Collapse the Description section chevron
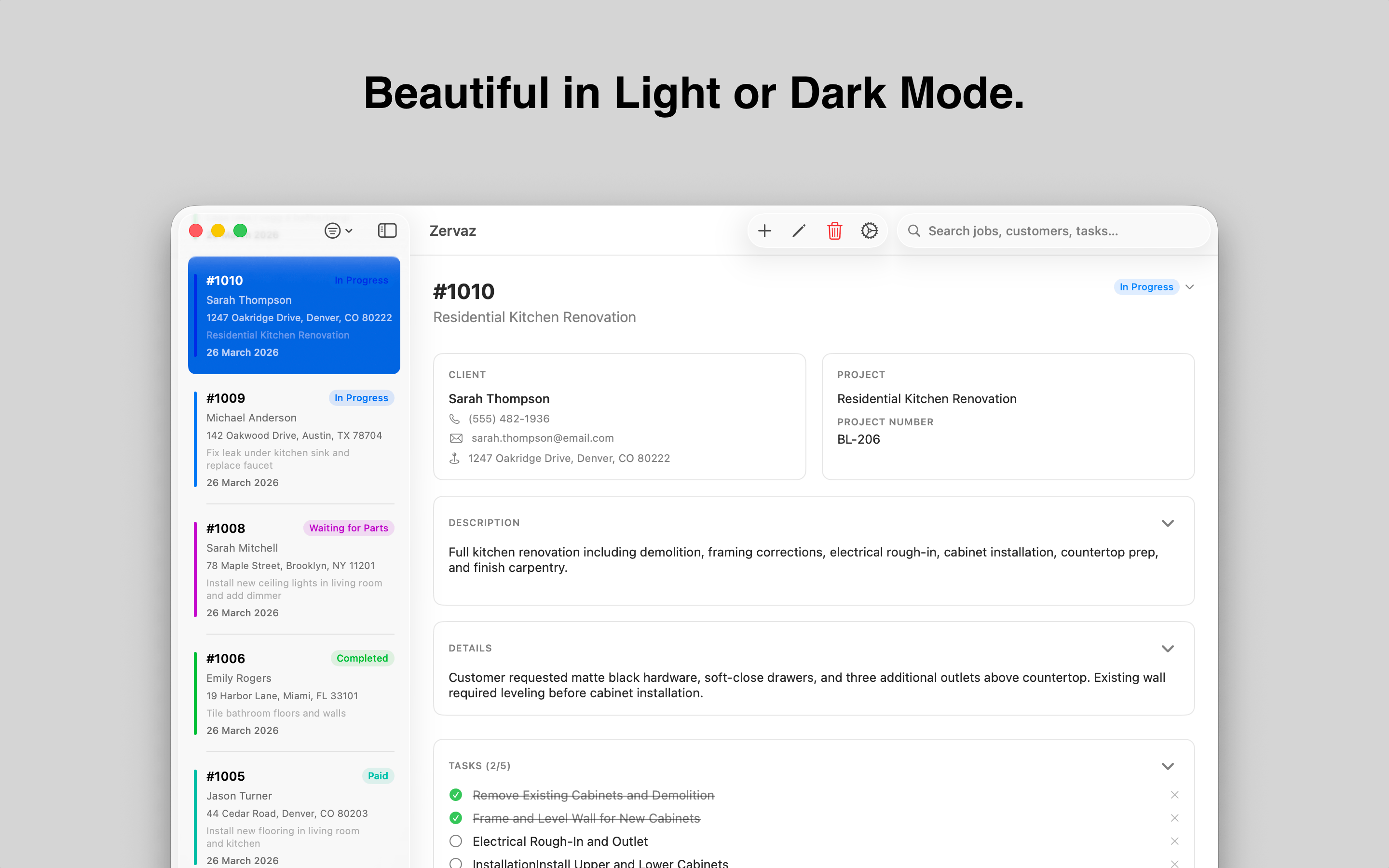Viewport: 1389px width, 868px height. point(1168,524)
